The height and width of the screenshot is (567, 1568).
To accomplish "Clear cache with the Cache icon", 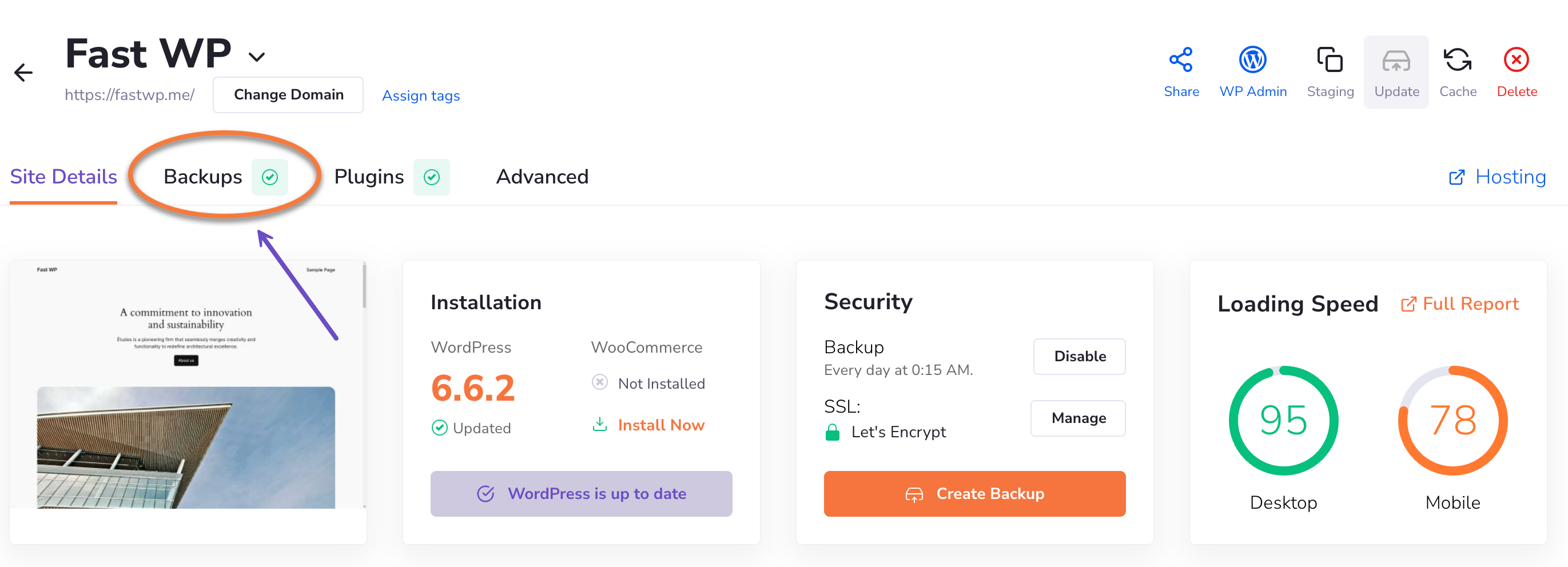I will [x=1457, y=60].
